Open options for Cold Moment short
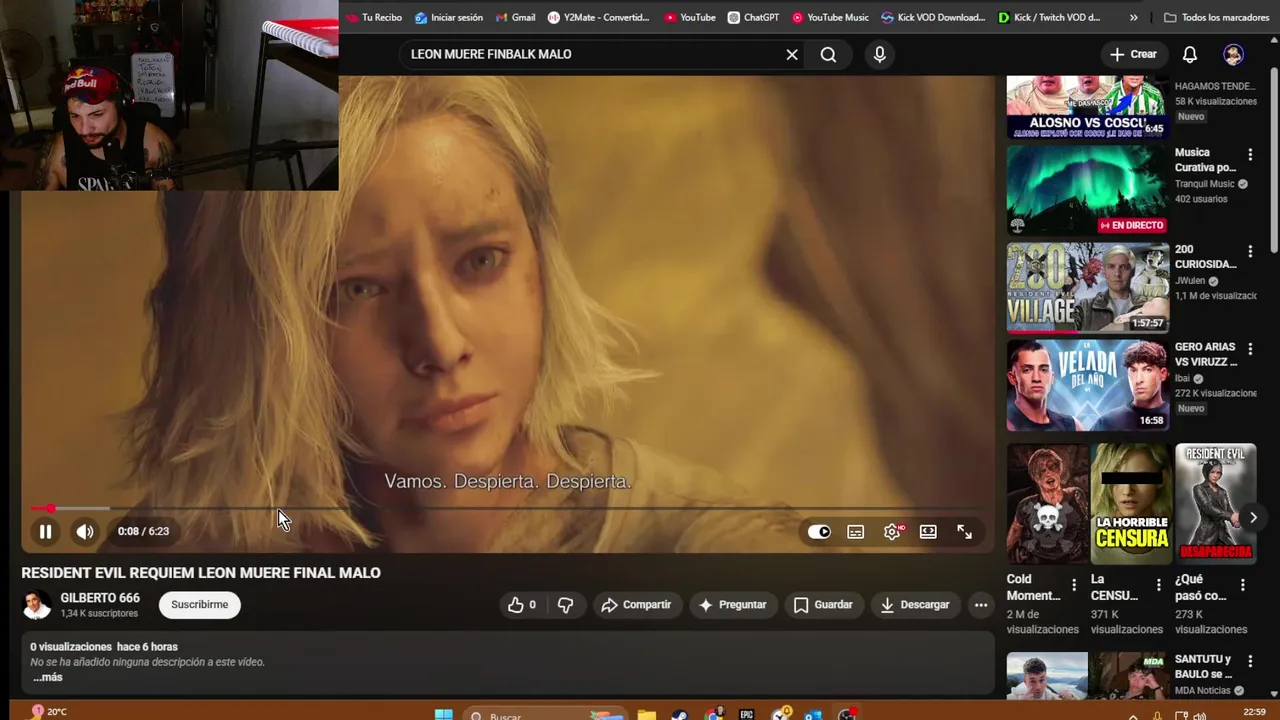 pos(1074,585)
